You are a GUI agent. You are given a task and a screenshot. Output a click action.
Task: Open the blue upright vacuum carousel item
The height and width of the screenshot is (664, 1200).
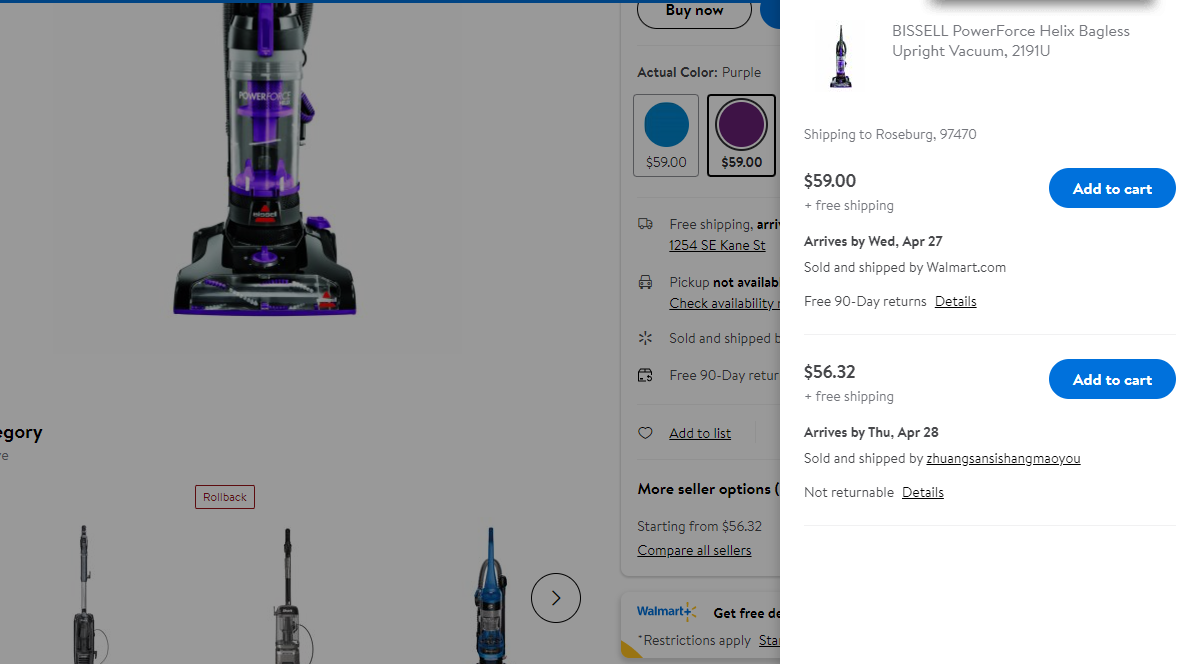click(490, 595)
